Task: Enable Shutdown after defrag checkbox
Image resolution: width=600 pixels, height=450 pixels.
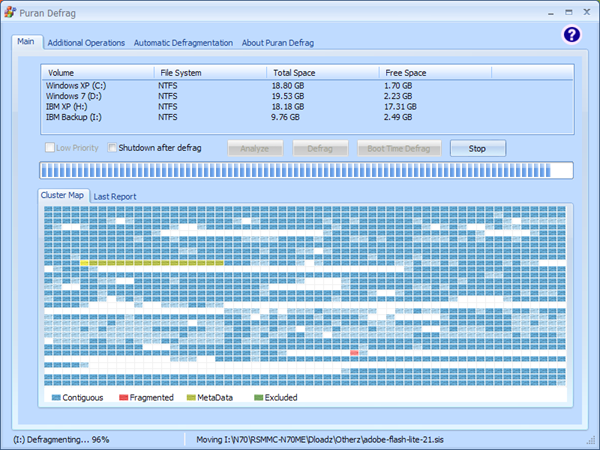Action: tap(113, 148)
